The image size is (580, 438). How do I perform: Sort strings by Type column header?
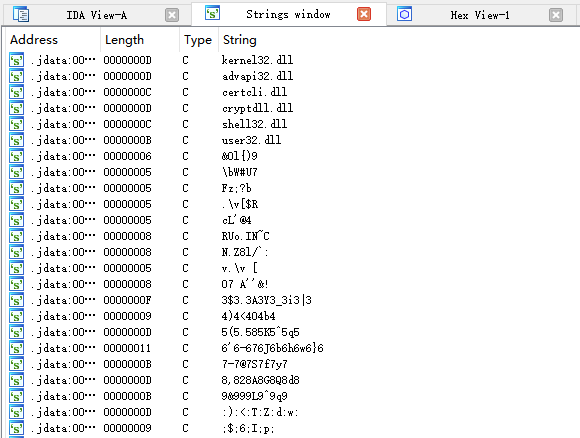coord(199,40)
